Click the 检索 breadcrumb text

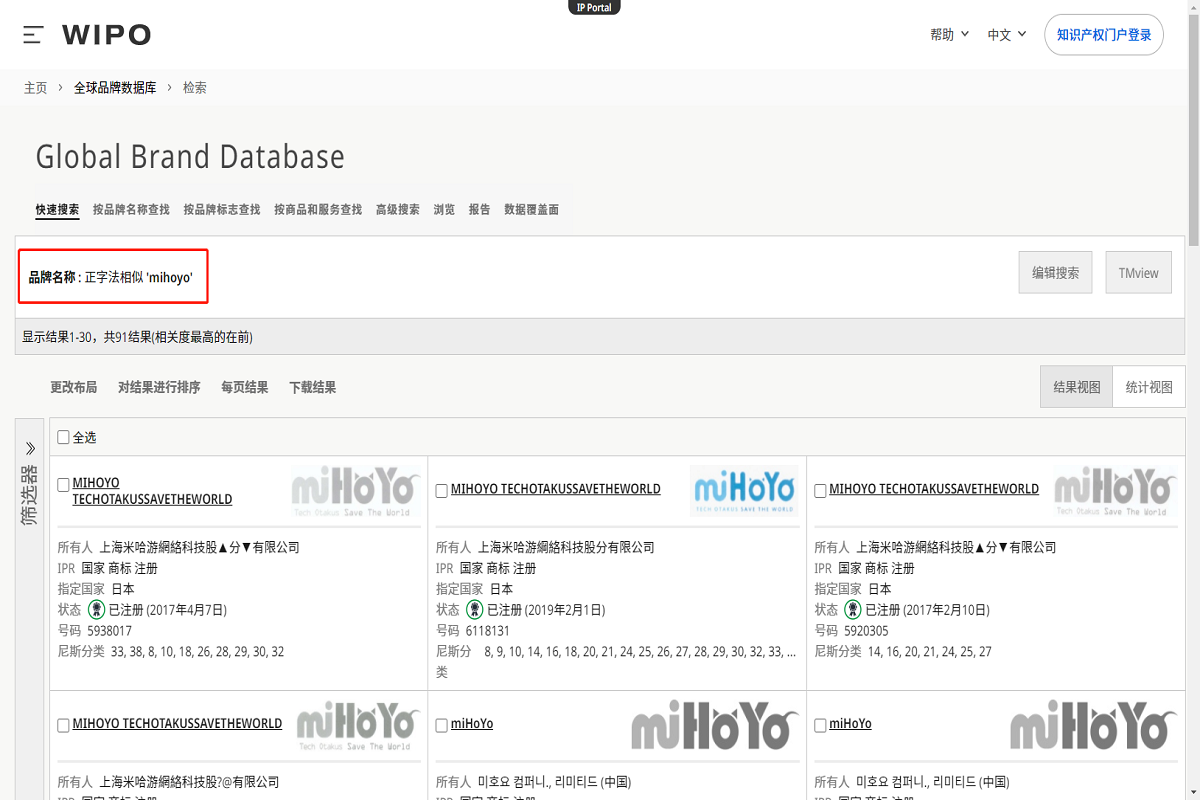click(x=195, y=88)
